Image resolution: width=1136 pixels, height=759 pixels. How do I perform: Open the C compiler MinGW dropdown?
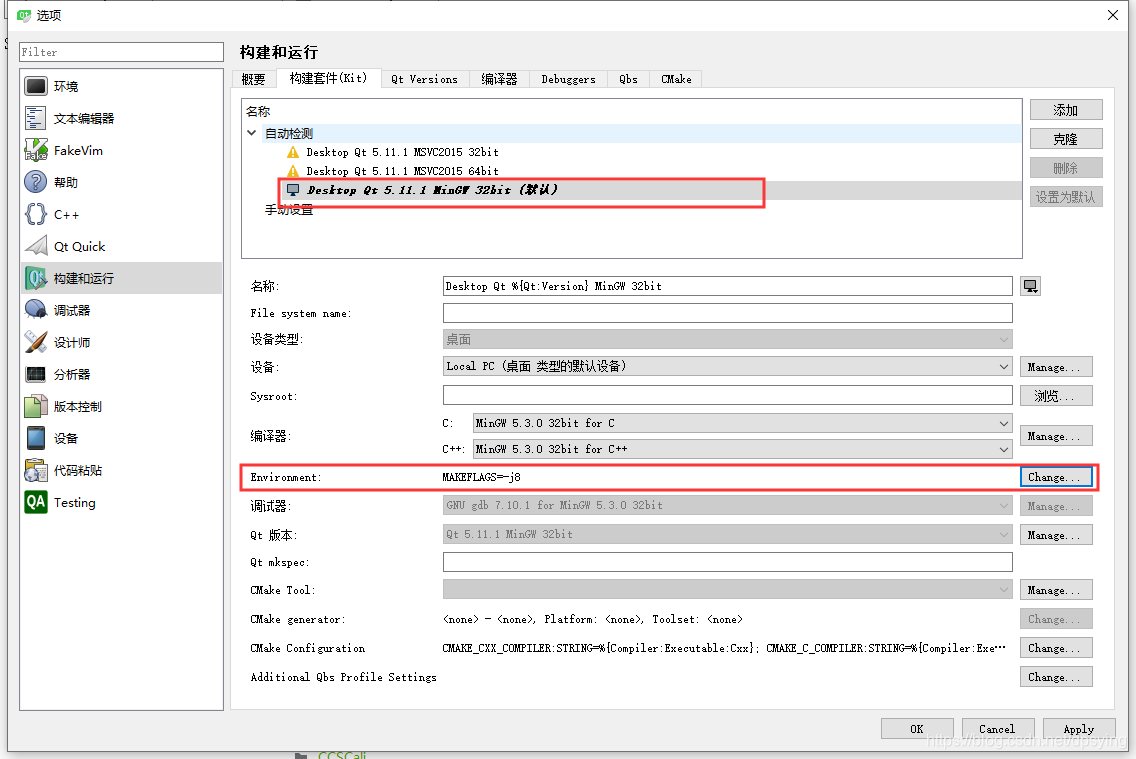743,423
